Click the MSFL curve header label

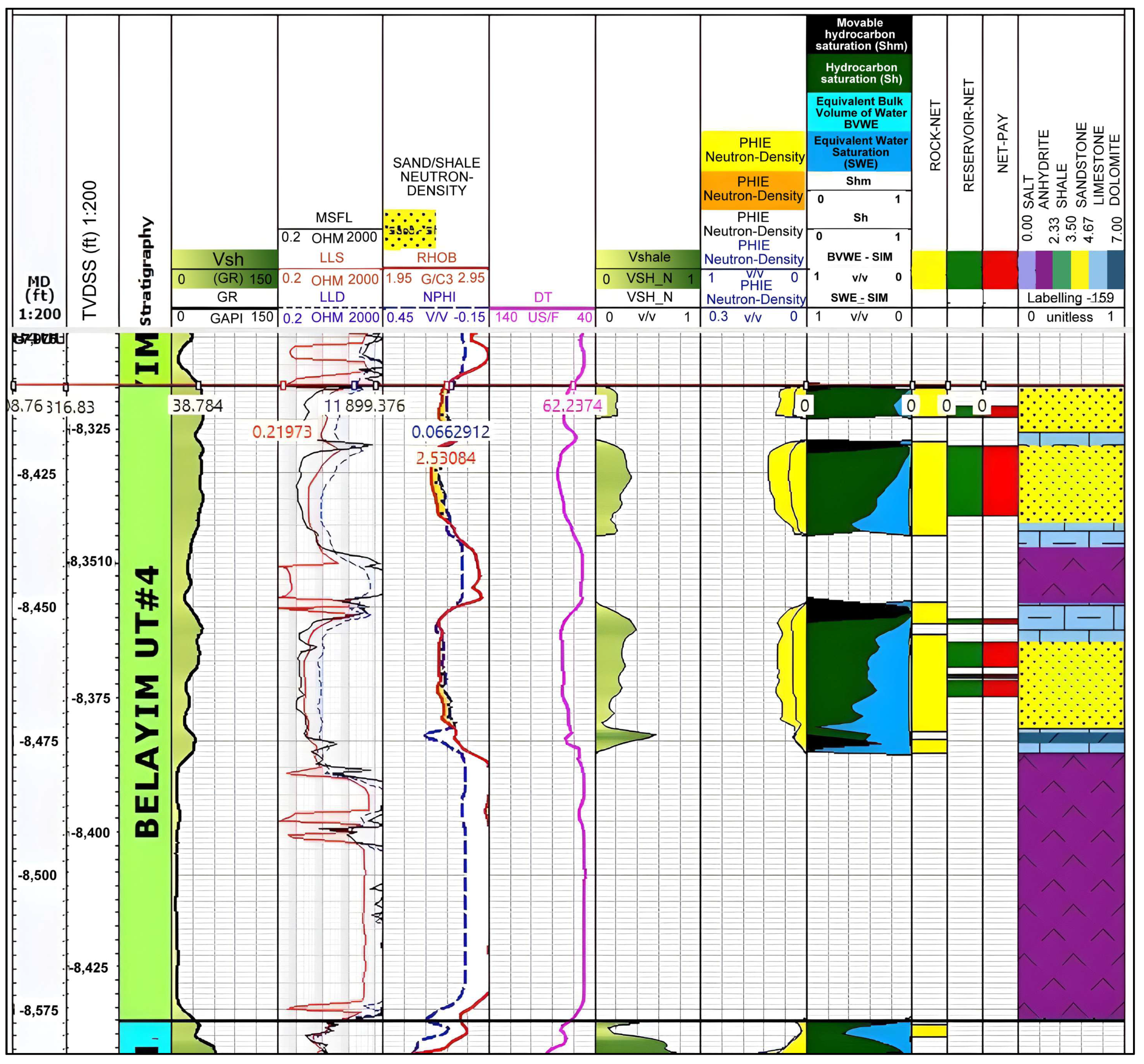tap(333, 218)
